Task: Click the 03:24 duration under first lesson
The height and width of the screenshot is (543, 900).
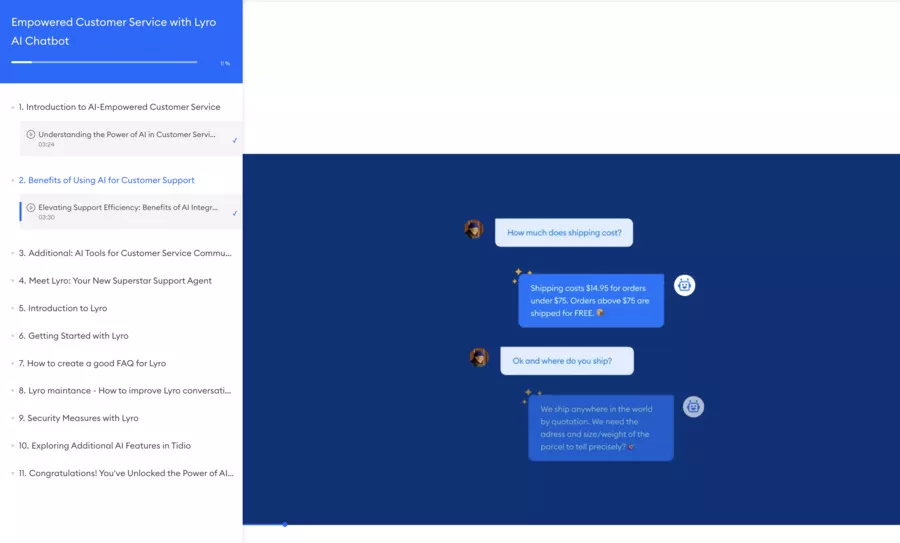Action: pyautogui.click(x=46, y=145)
